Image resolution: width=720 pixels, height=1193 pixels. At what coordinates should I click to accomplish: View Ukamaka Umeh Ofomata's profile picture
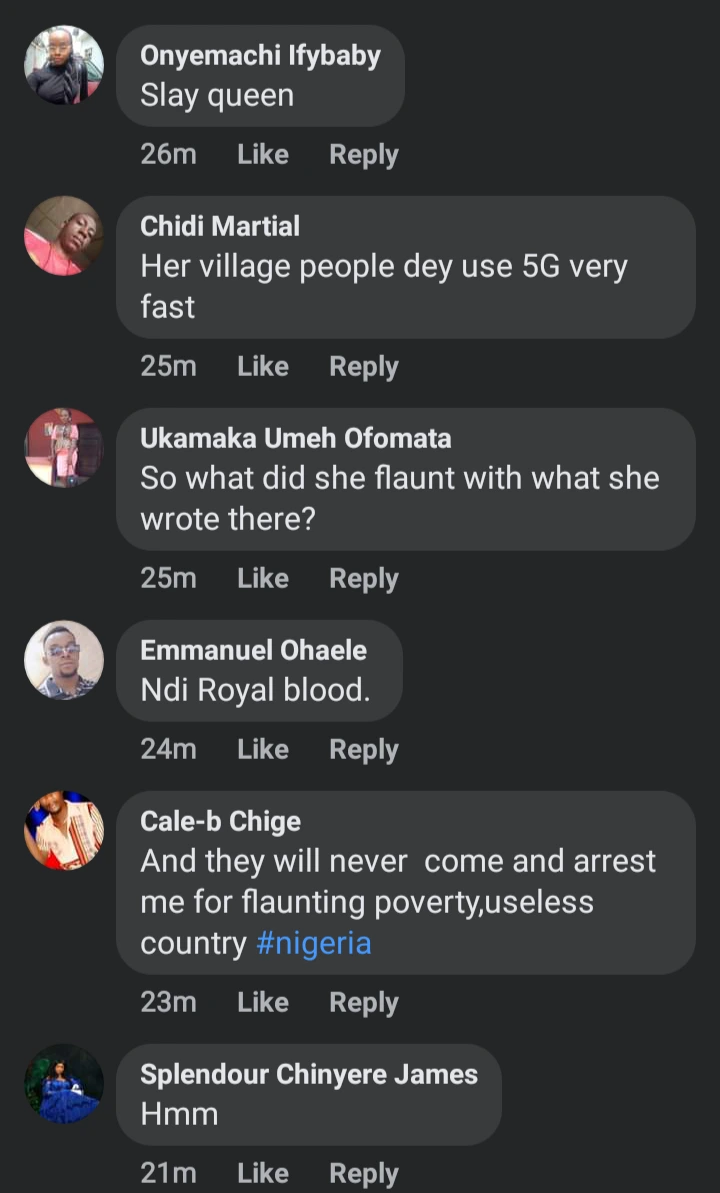pyautogui.click(x=64, y=448)
